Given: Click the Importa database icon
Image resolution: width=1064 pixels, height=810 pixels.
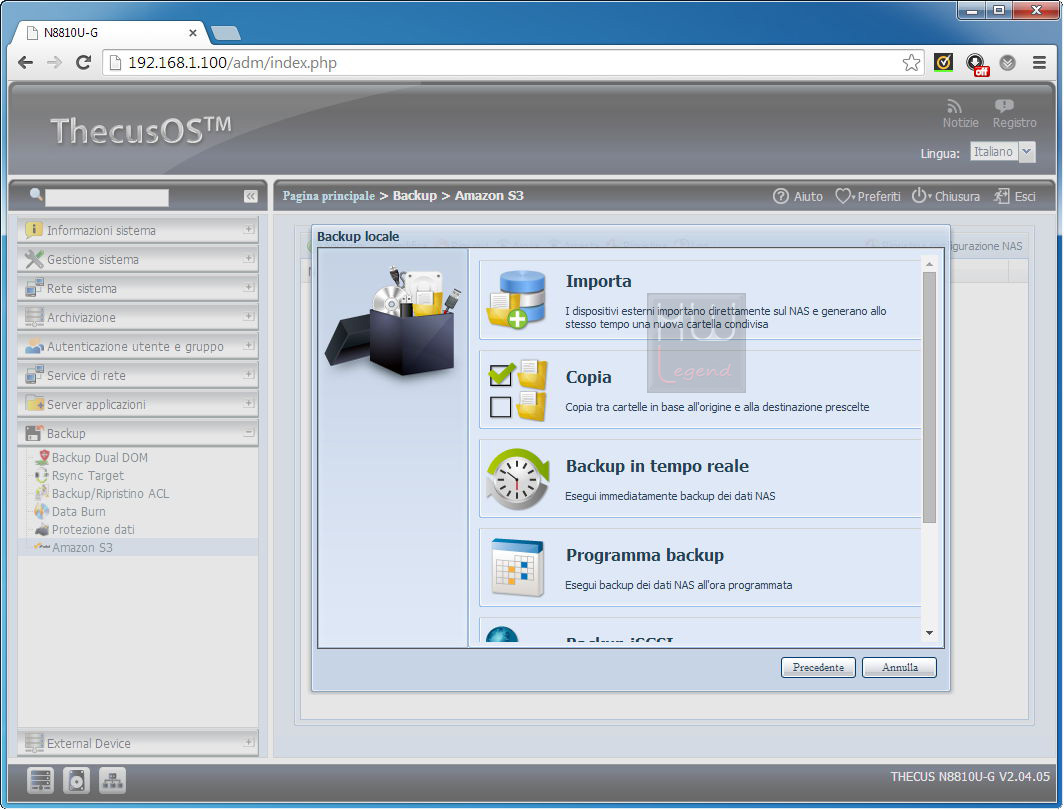Looking at the screenshot, I should click(516, 300).
